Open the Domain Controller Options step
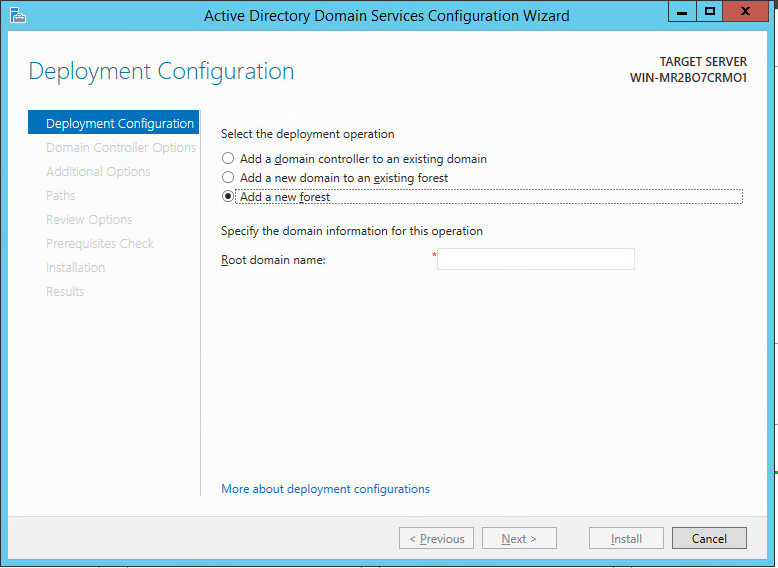 (x=121, y=148)
